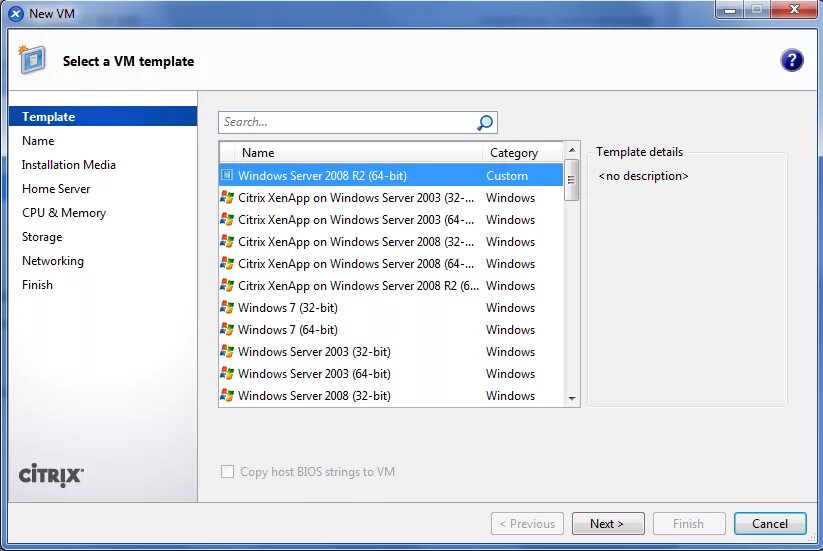This screenshot has height=551, width=823.
Task: Sort templates by the Category column header
Action: pyautogui.click(x=522, y=153)
